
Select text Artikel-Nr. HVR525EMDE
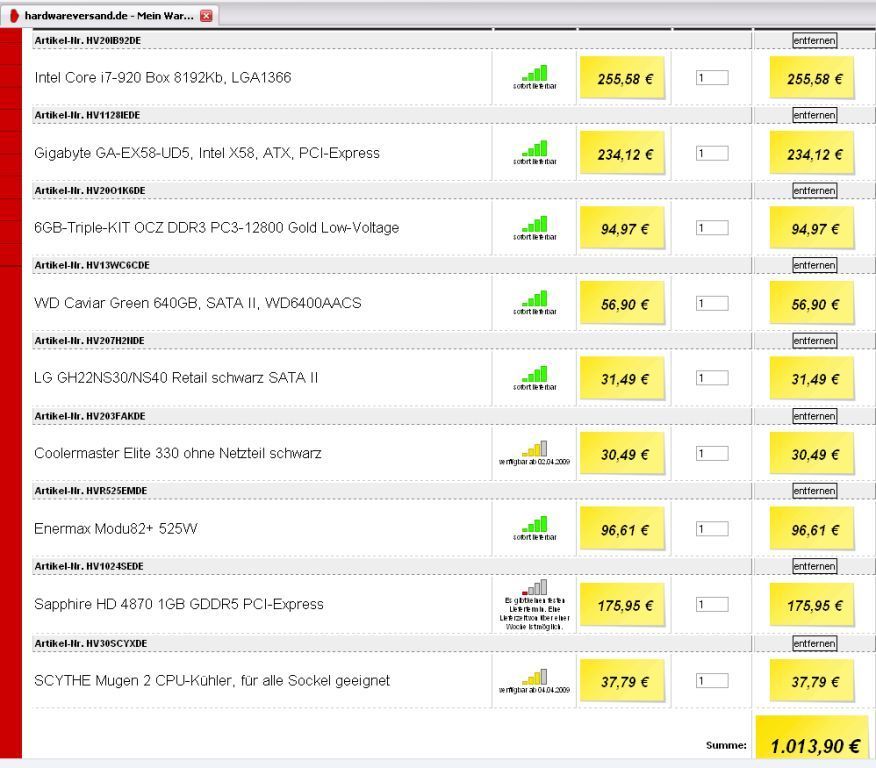coord(91,491)
